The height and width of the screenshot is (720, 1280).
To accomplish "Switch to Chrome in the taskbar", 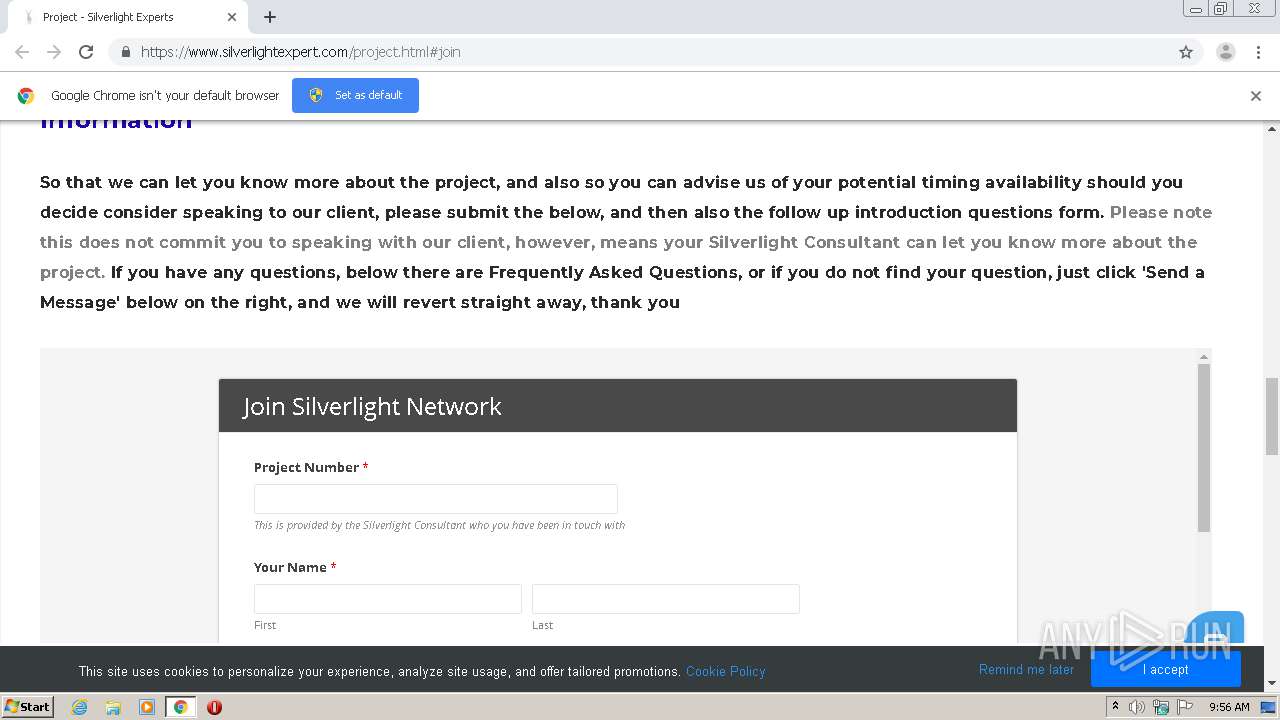I will click(x=180, y=707).
